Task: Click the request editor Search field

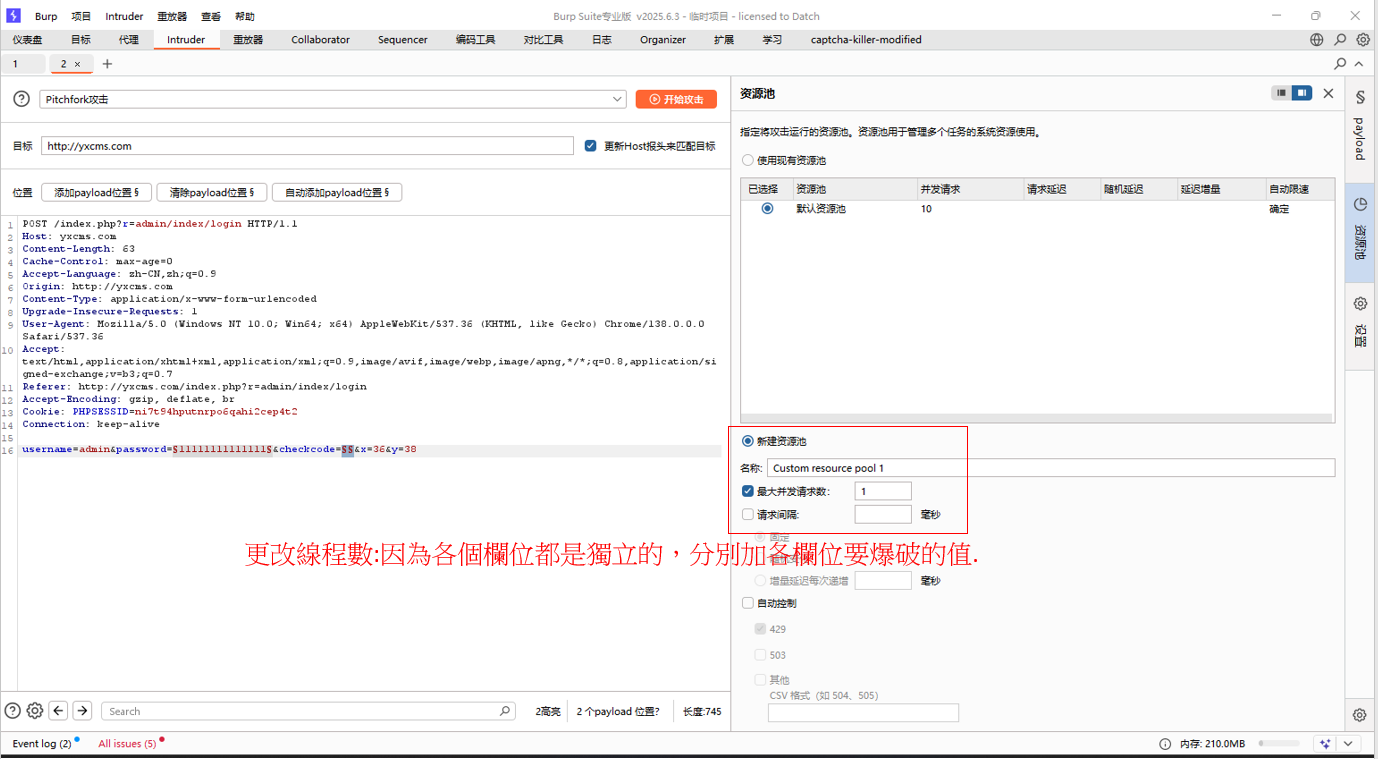Action: coord(308,711)
